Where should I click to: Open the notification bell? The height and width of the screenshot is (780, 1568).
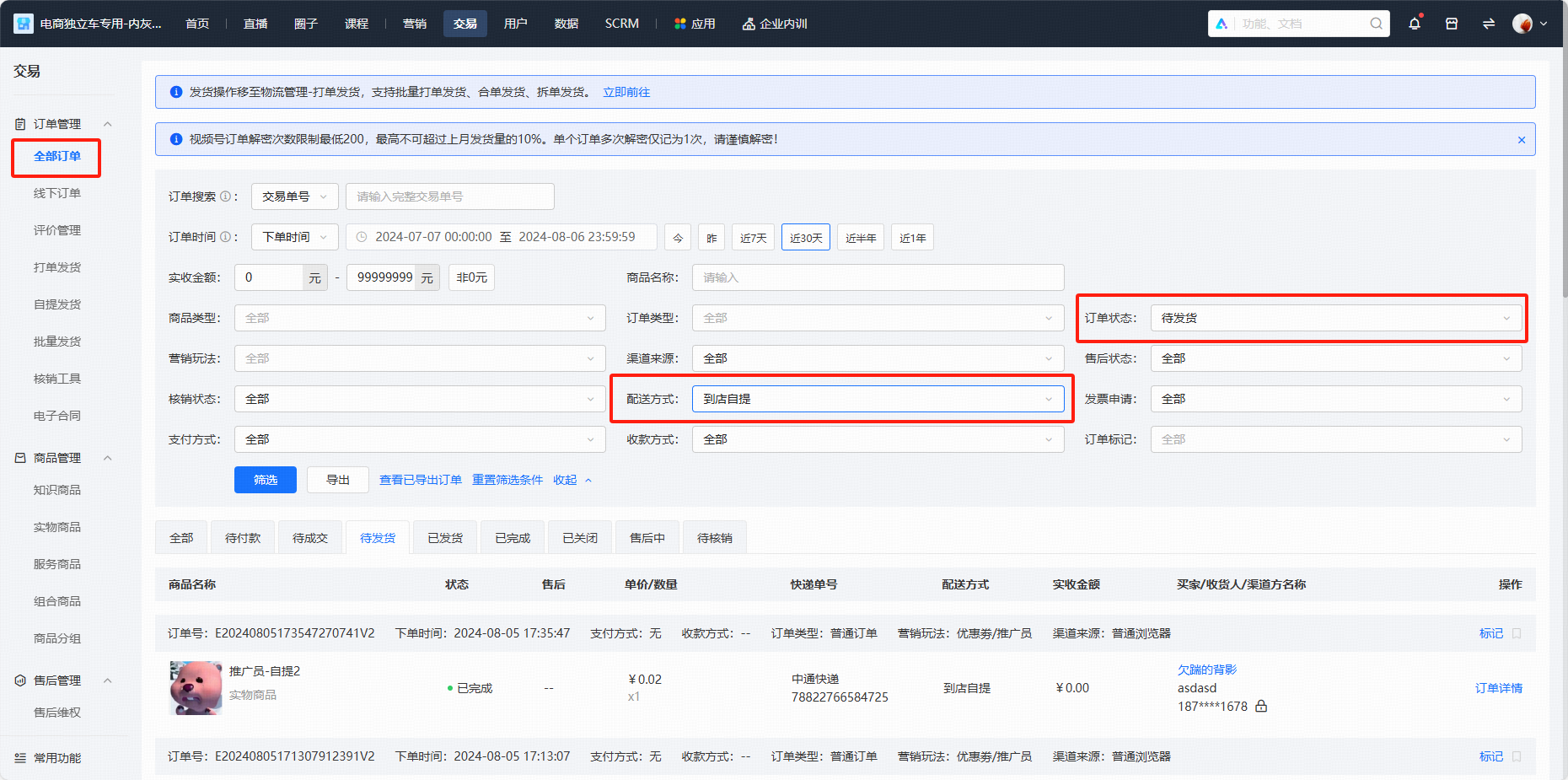coord(1415,24)
